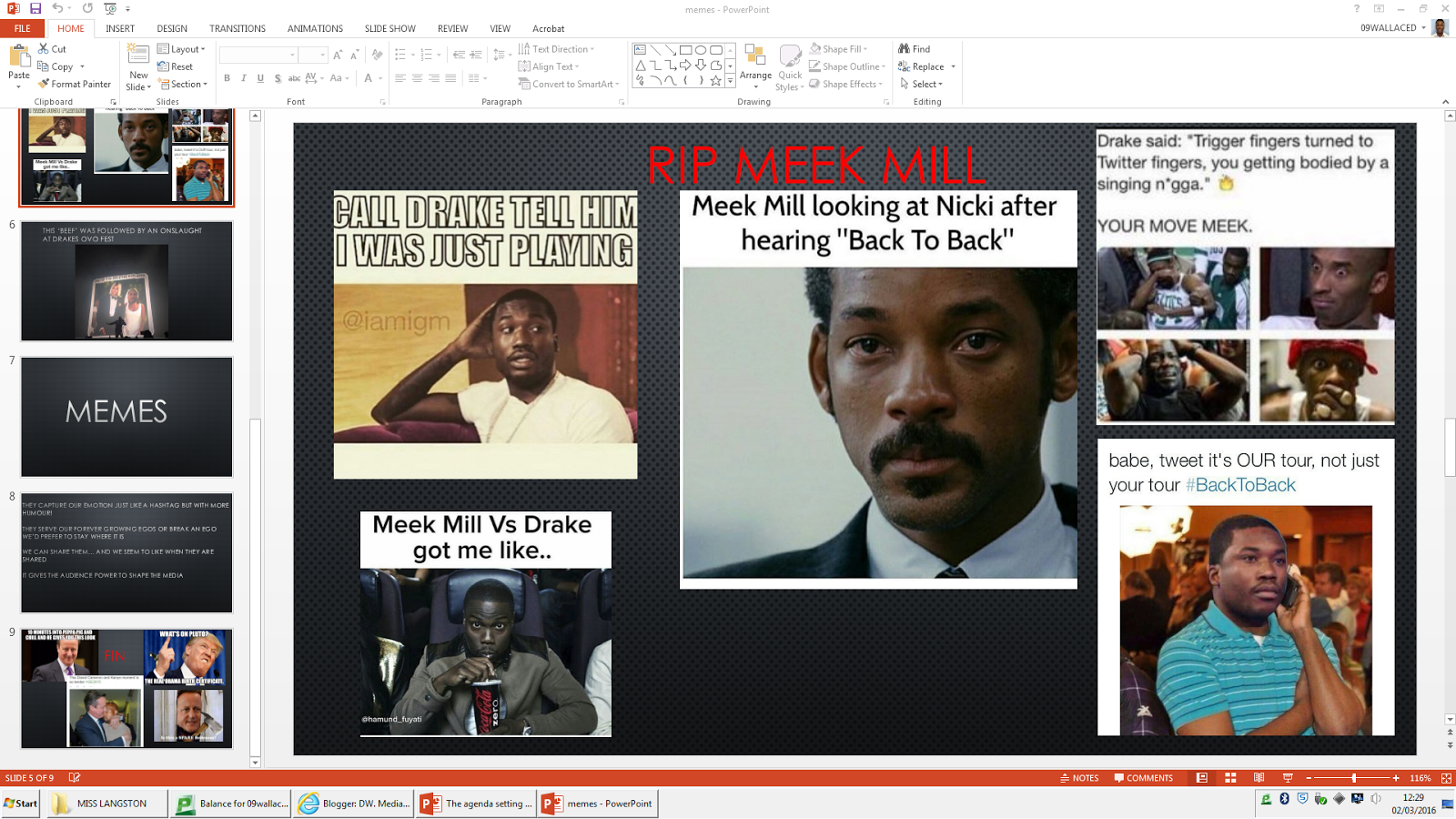Click the Normal view icon in status bar
This screenshot has width=1456, height=819.
pos(1202,778)
